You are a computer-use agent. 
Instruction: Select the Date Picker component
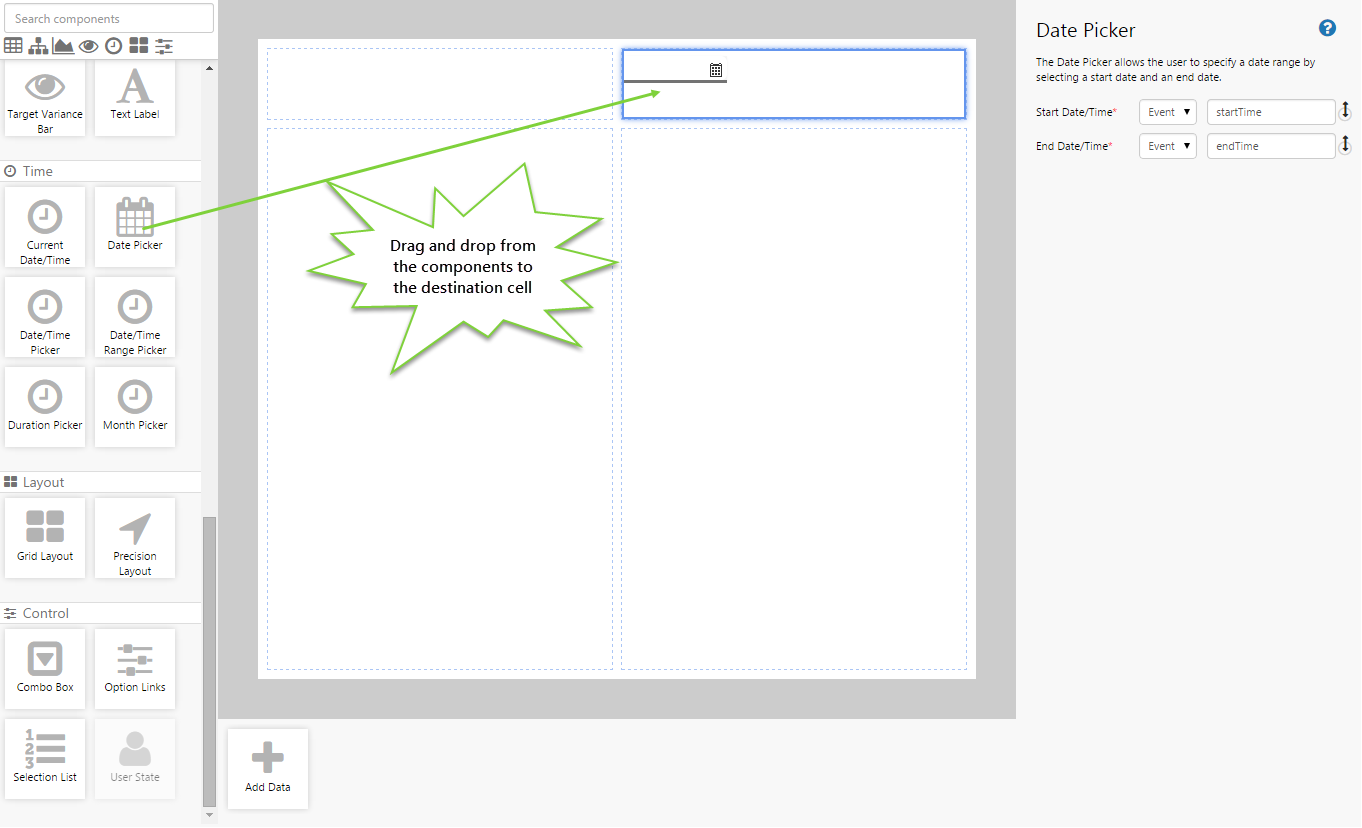(135, 227)
